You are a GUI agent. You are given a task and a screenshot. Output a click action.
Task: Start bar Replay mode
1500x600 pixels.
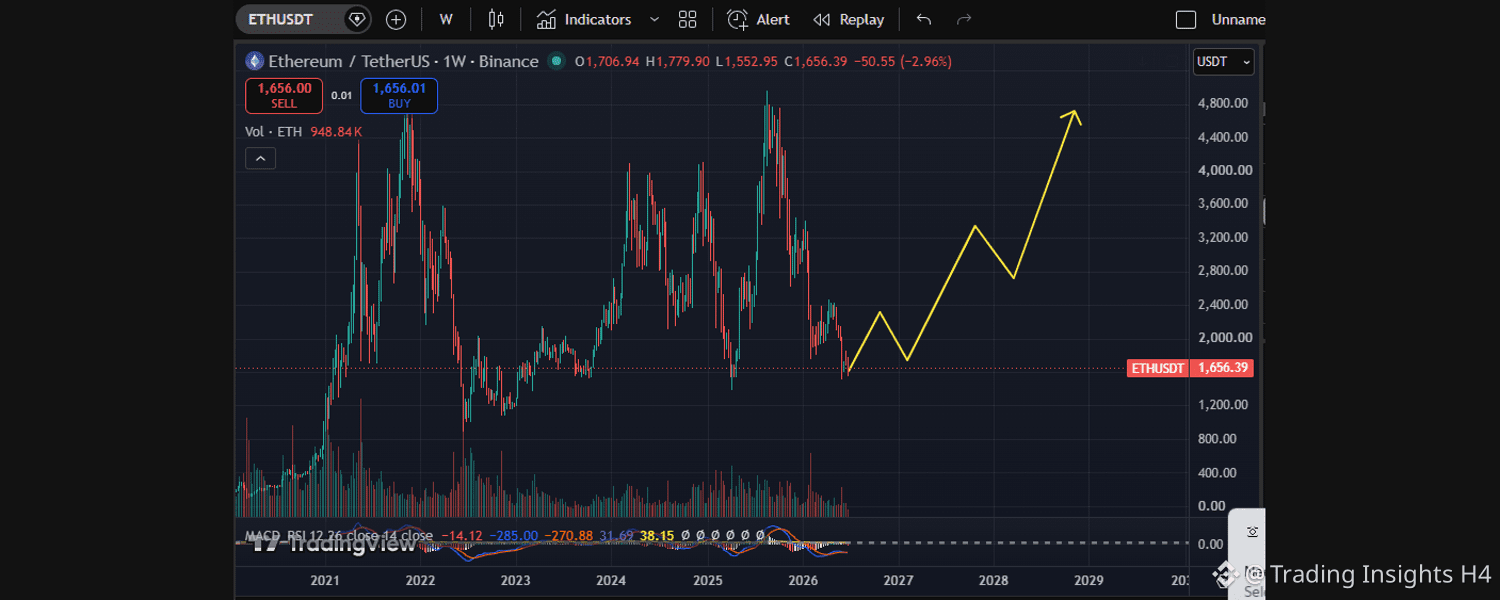coord(848,19)
